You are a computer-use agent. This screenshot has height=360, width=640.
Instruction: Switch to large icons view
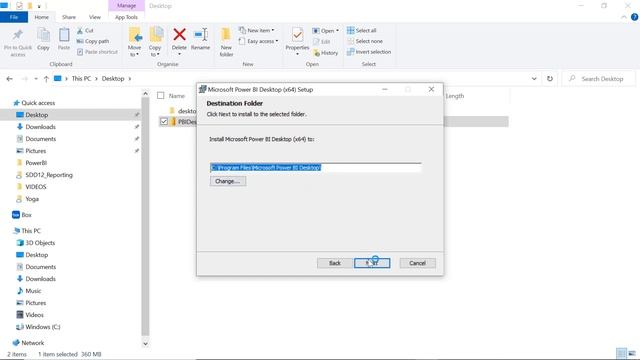click(632, 353)
